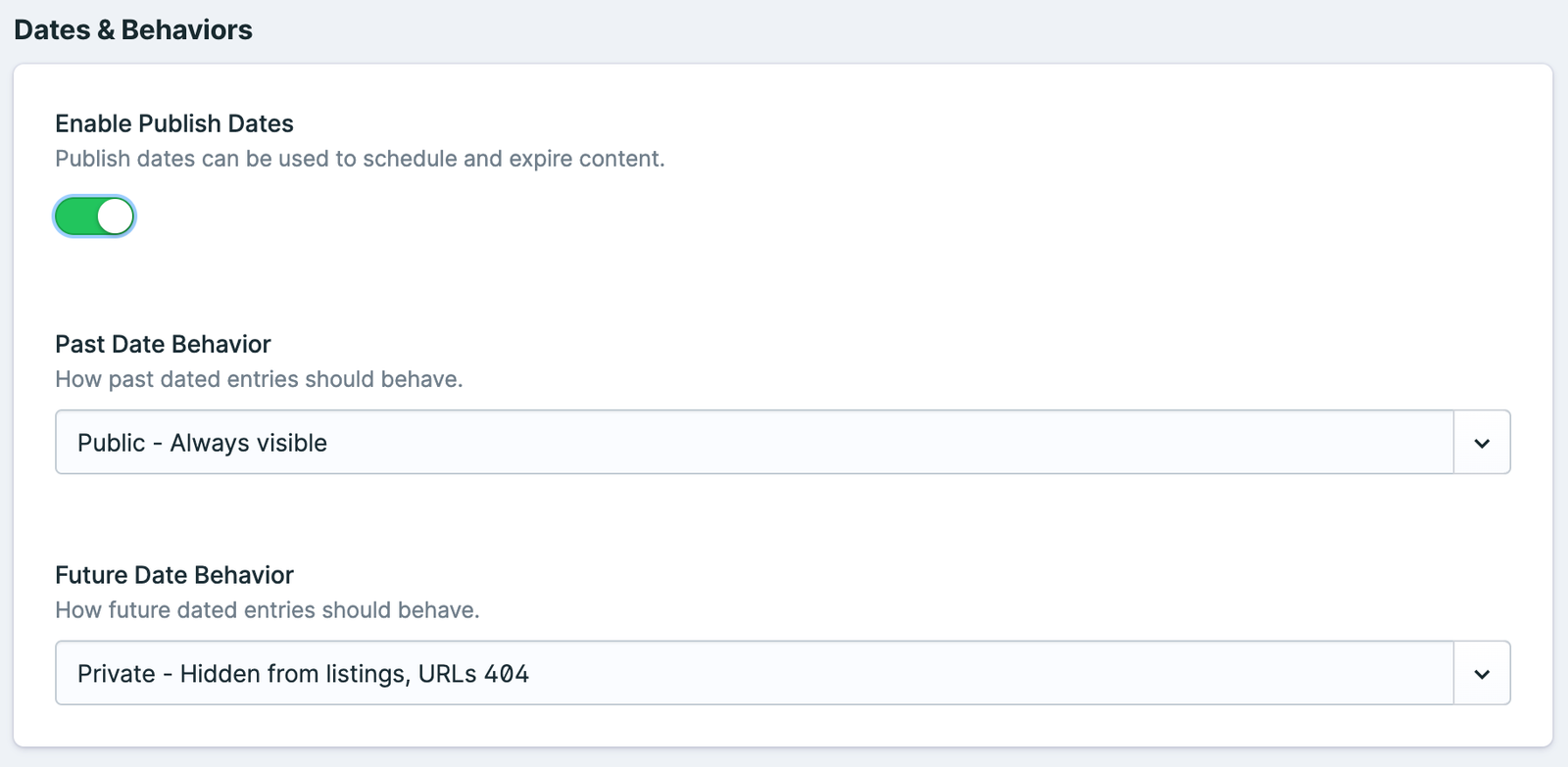Open the Past Date Behavior select box
Viewport: 1568px width, 767px height.
(x=755, y=443)
